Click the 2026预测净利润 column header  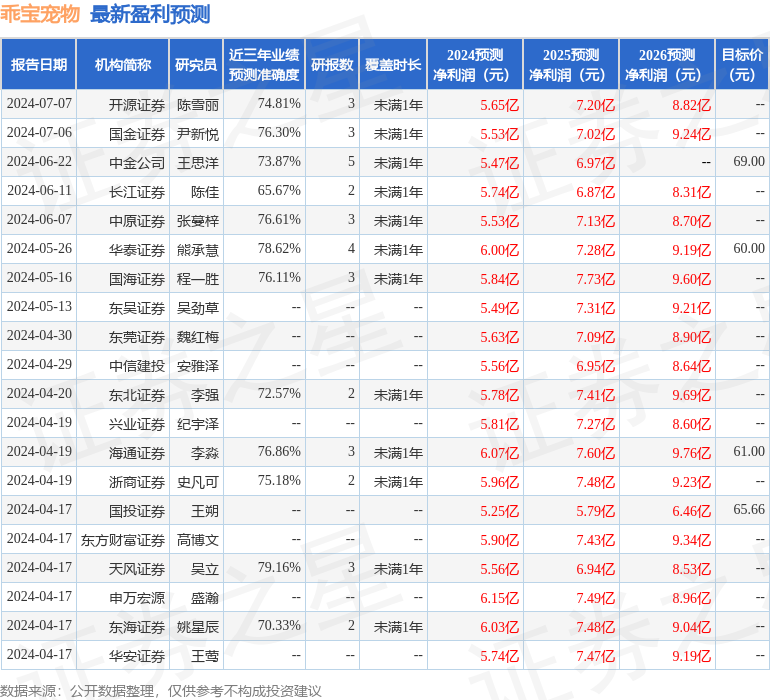click(x=667, y=64)
